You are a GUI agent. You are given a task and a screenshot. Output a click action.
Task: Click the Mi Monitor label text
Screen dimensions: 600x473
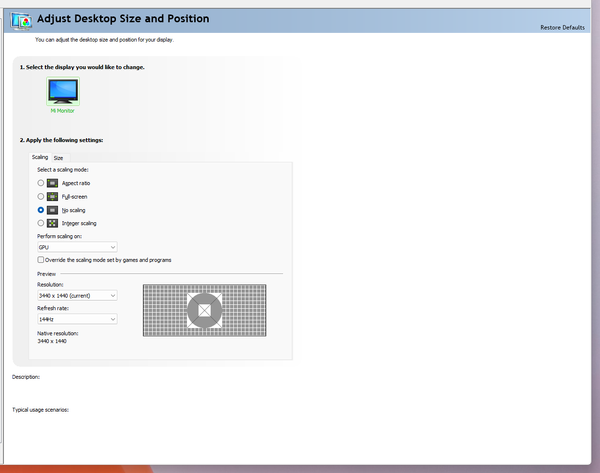click(63, 111)
